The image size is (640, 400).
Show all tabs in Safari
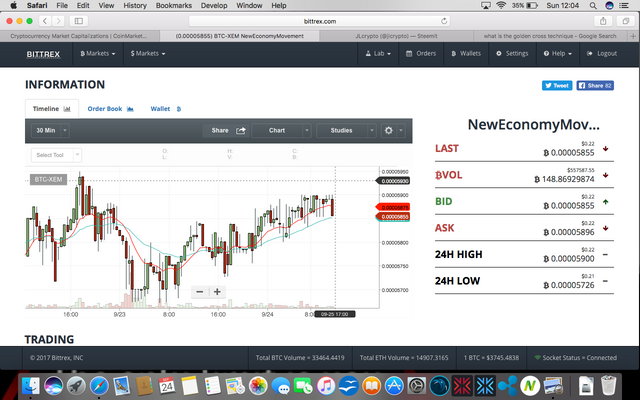pyautogui.click(x=625, y=21)
